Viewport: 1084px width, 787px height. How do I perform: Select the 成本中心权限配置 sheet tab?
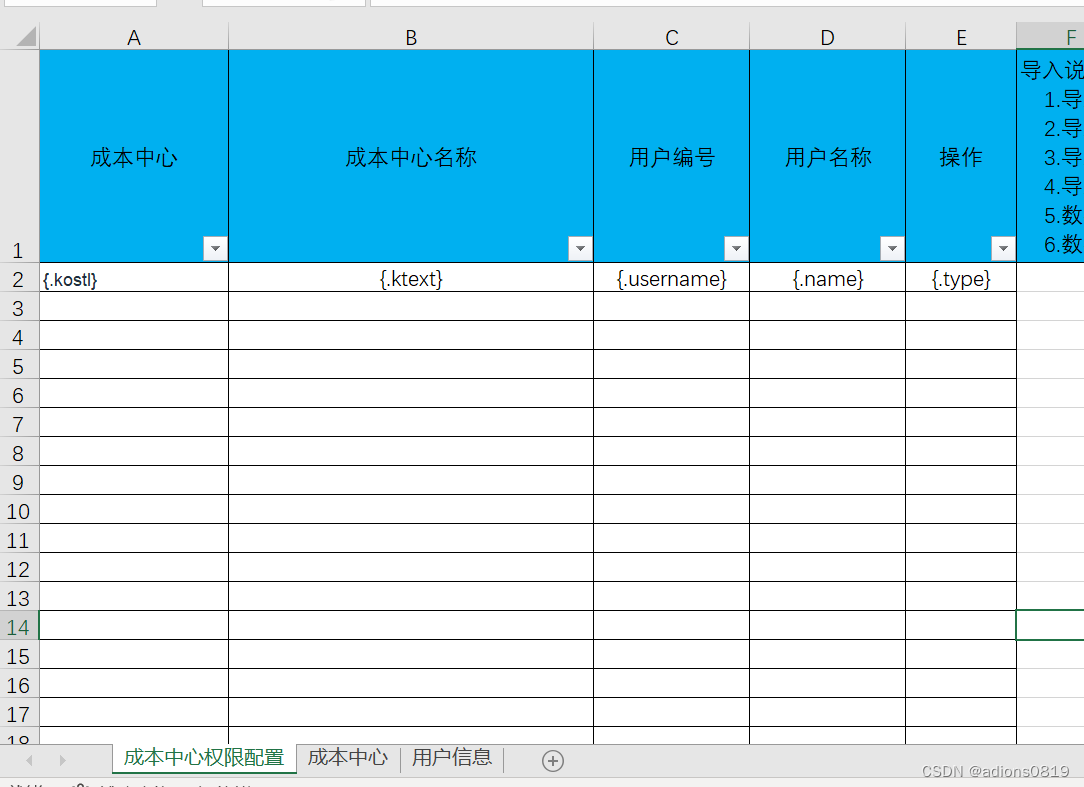click(204, 759)
